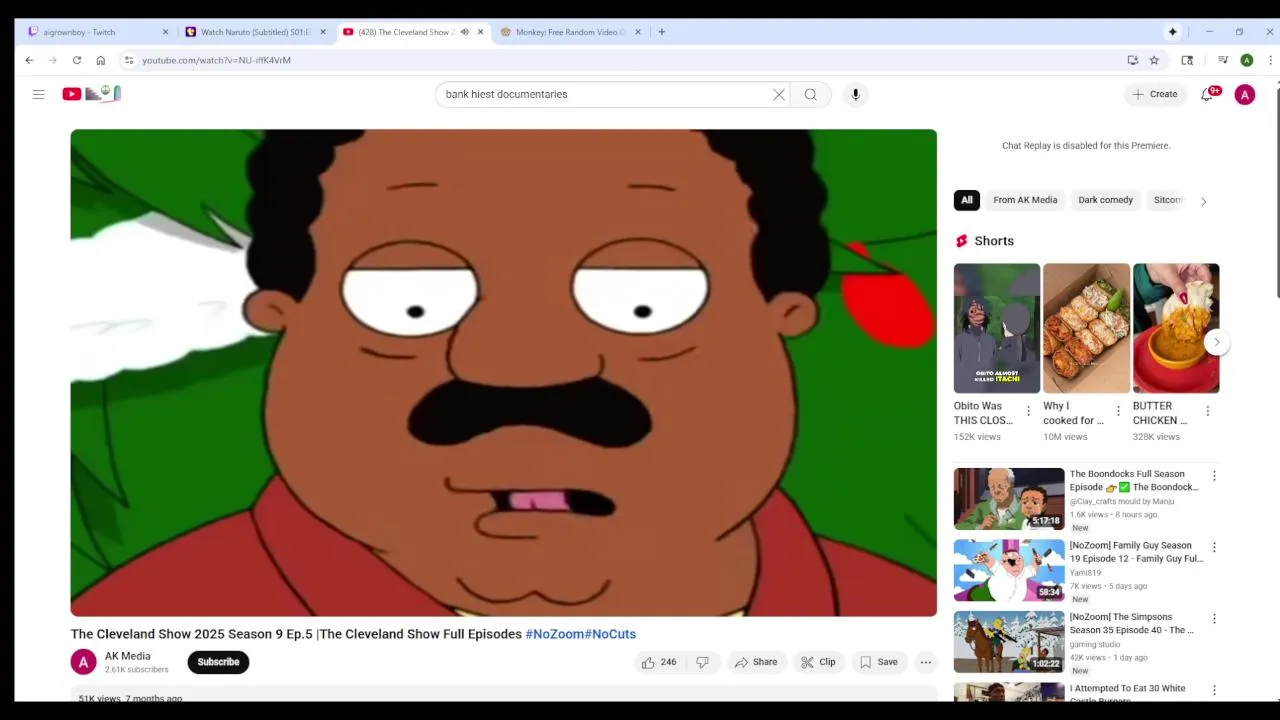The width and height of the screenshot is (1280, 720).
Task: Open options for Obito short
Action: click(x=1028, y=411)
